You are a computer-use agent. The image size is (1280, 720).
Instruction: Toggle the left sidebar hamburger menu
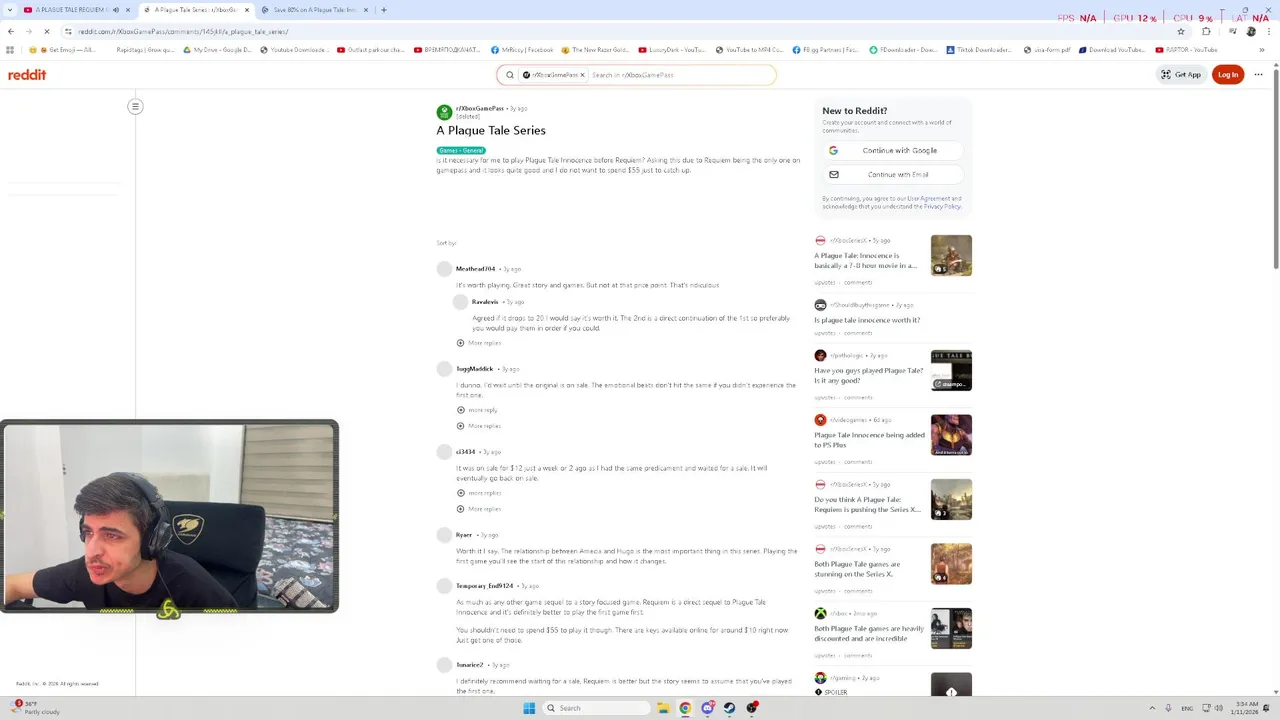(135, 106)
